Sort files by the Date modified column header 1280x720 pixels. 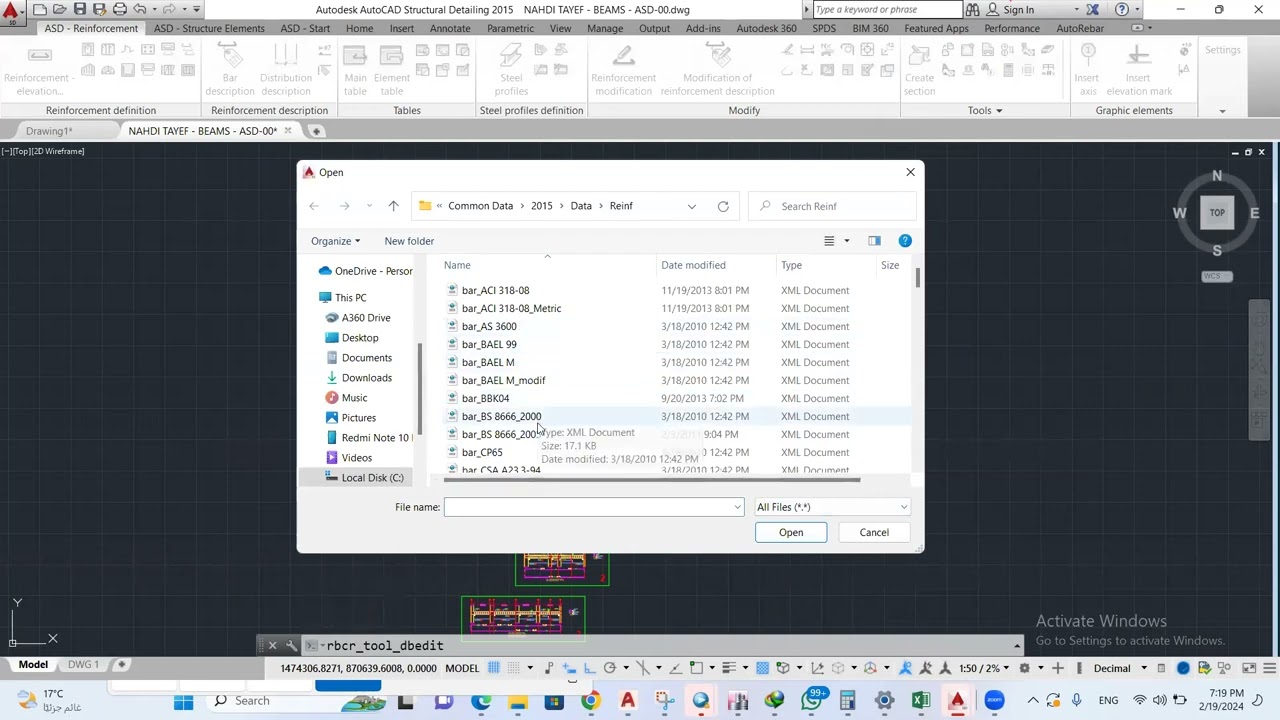[693, 265]
